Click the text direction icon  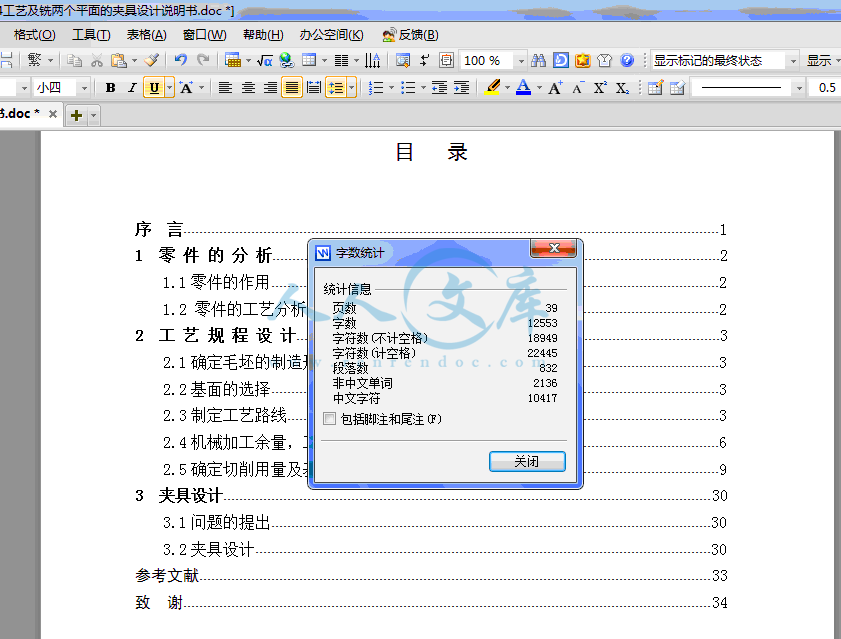click(372, 61)
